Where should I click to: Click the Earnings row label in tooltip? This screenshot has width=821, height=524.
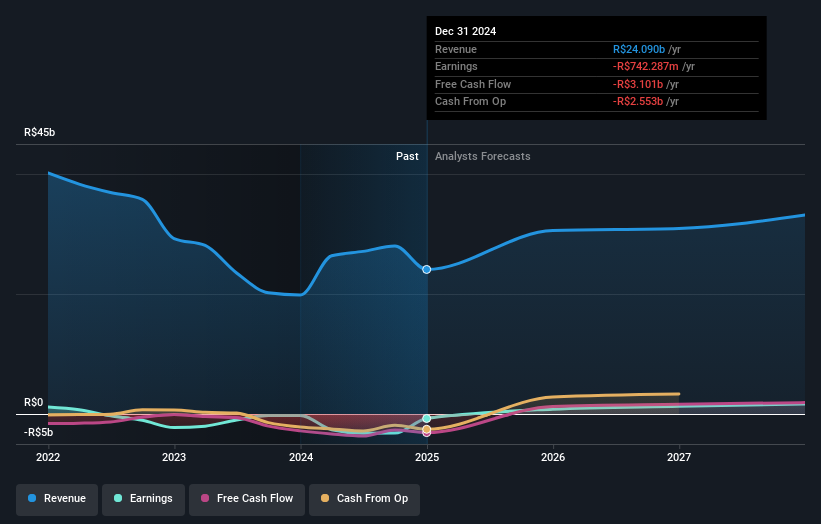coord(456,66)
